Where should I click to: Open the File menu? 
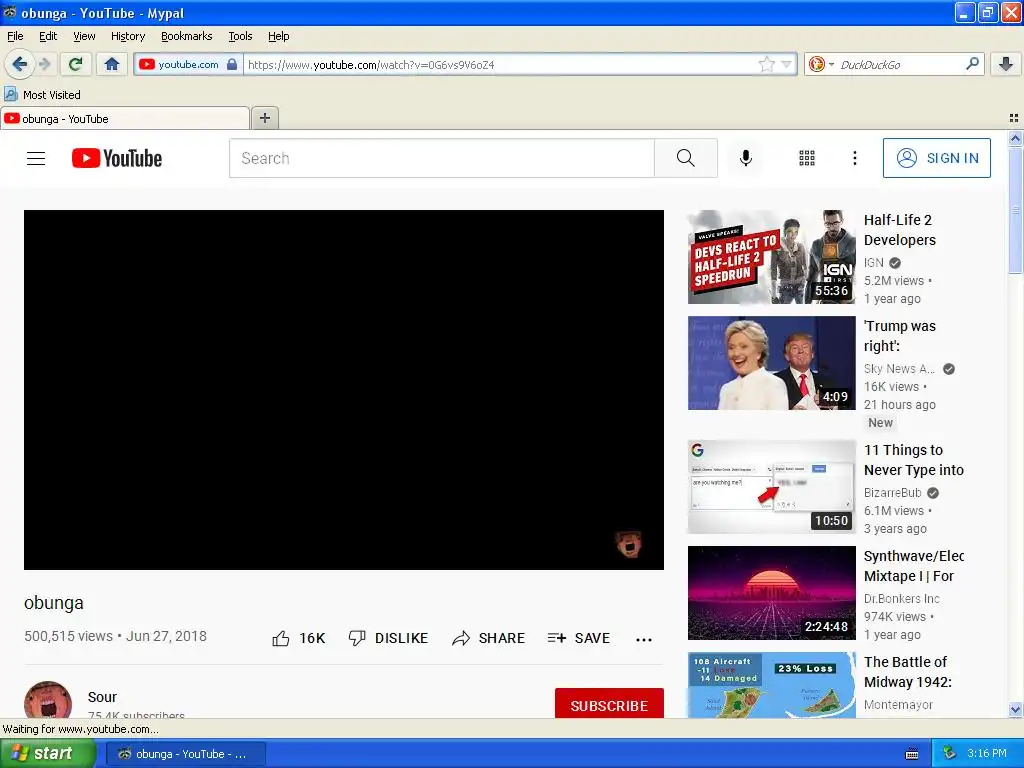pyautogui.click(x=15, y=36)
